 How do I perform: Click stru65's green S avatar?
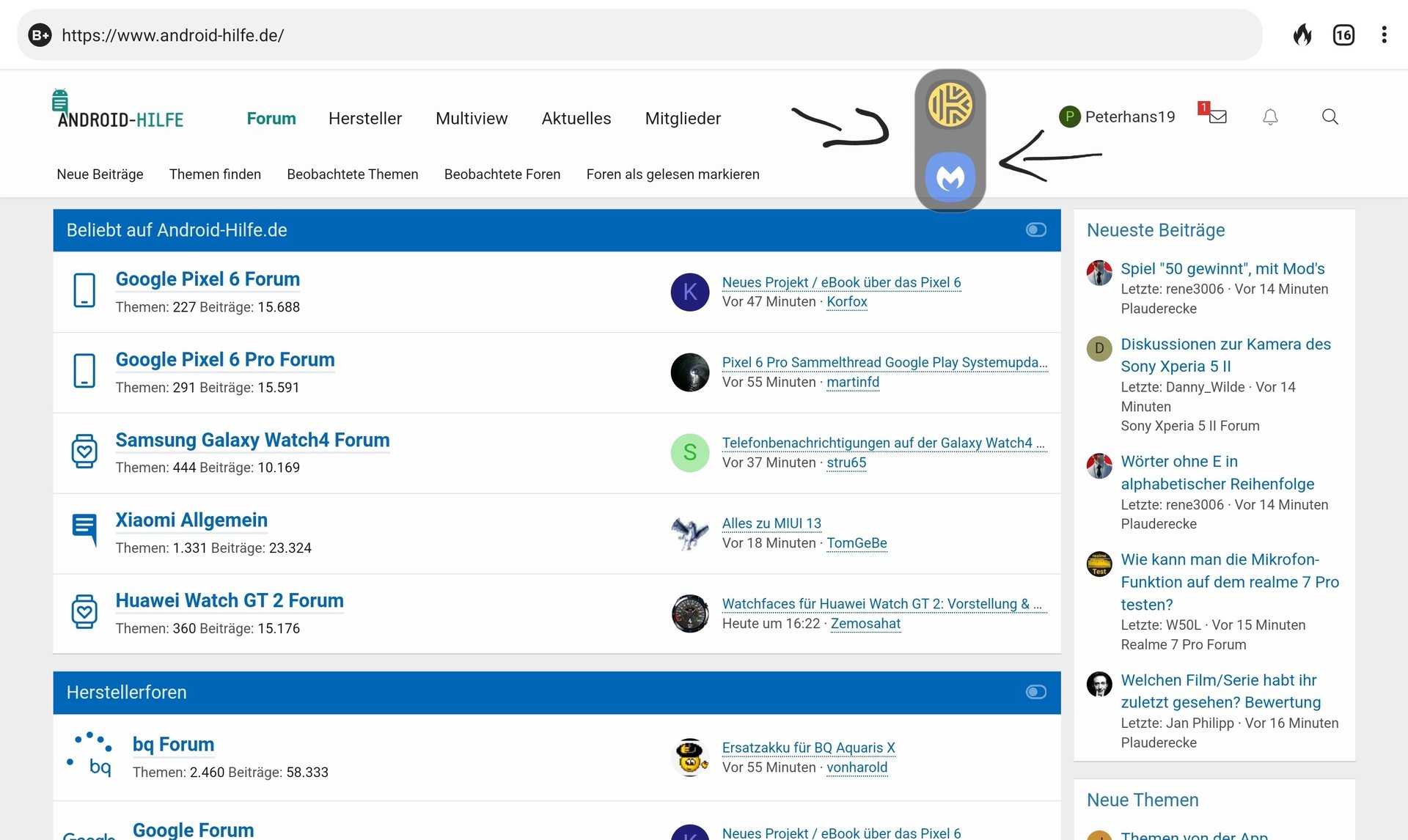690,452
